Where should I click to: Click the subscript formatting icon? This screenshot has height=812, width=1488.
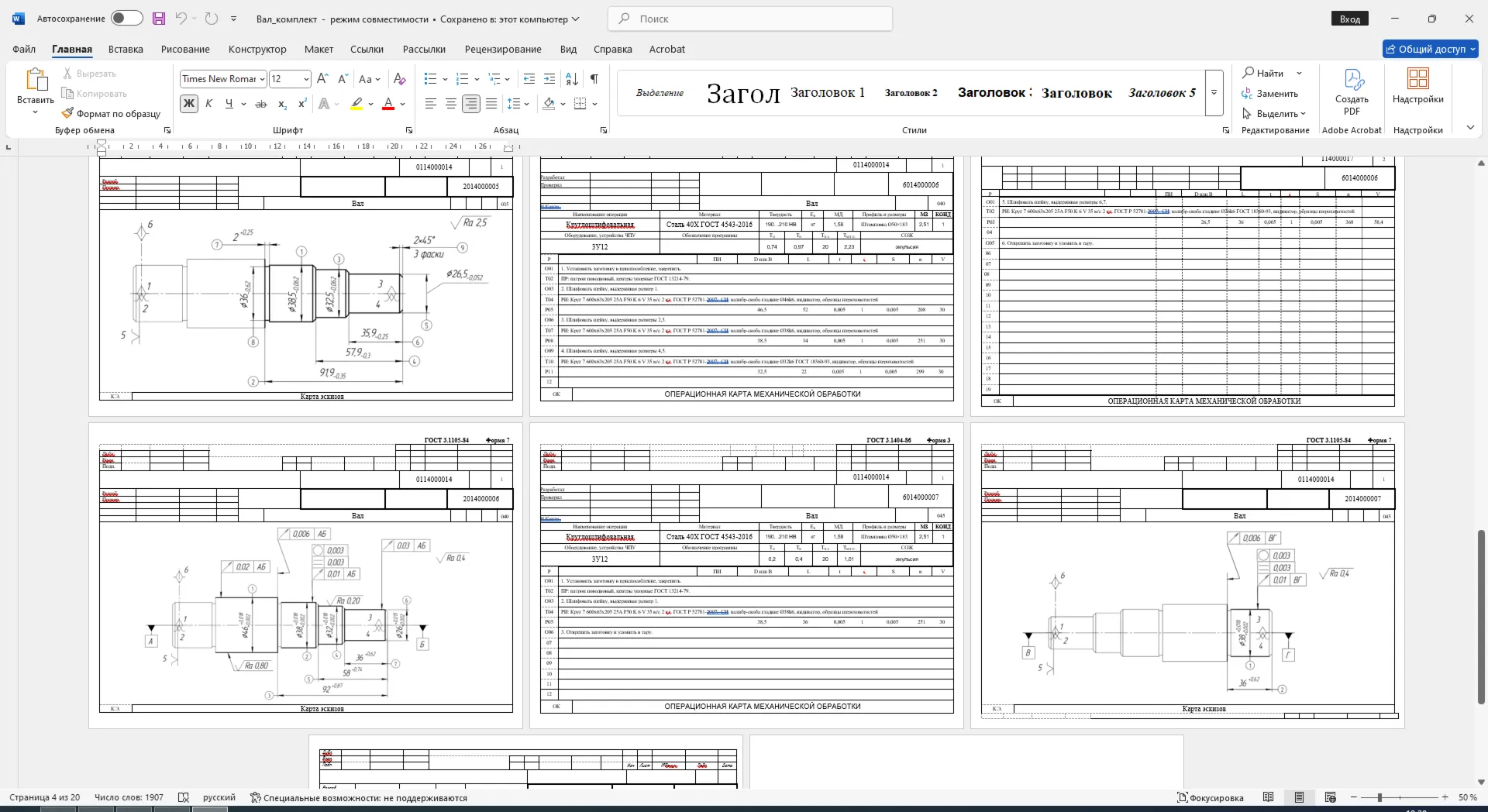pos(282,104)
